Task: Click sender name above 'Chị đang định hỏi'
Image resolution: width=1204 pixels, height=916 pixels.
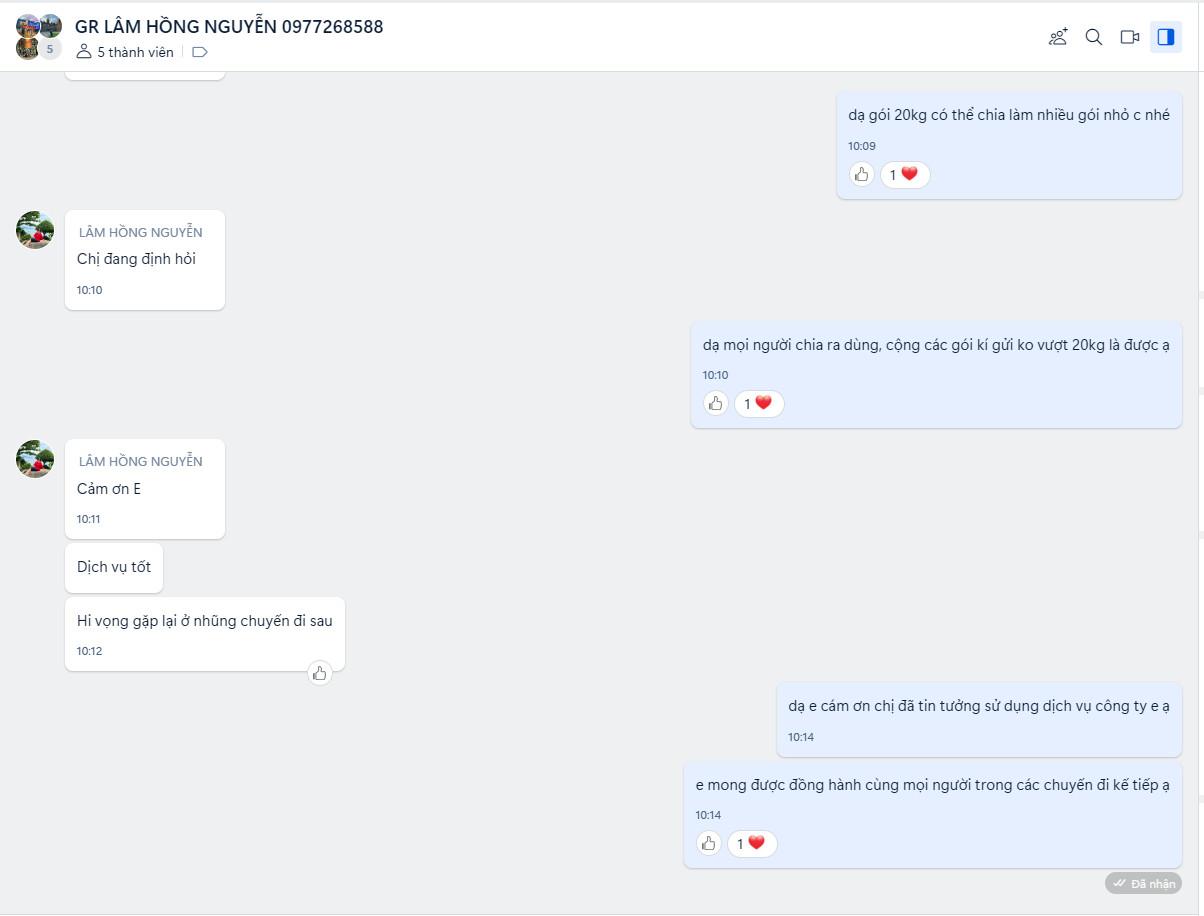Action: (141, 232)
